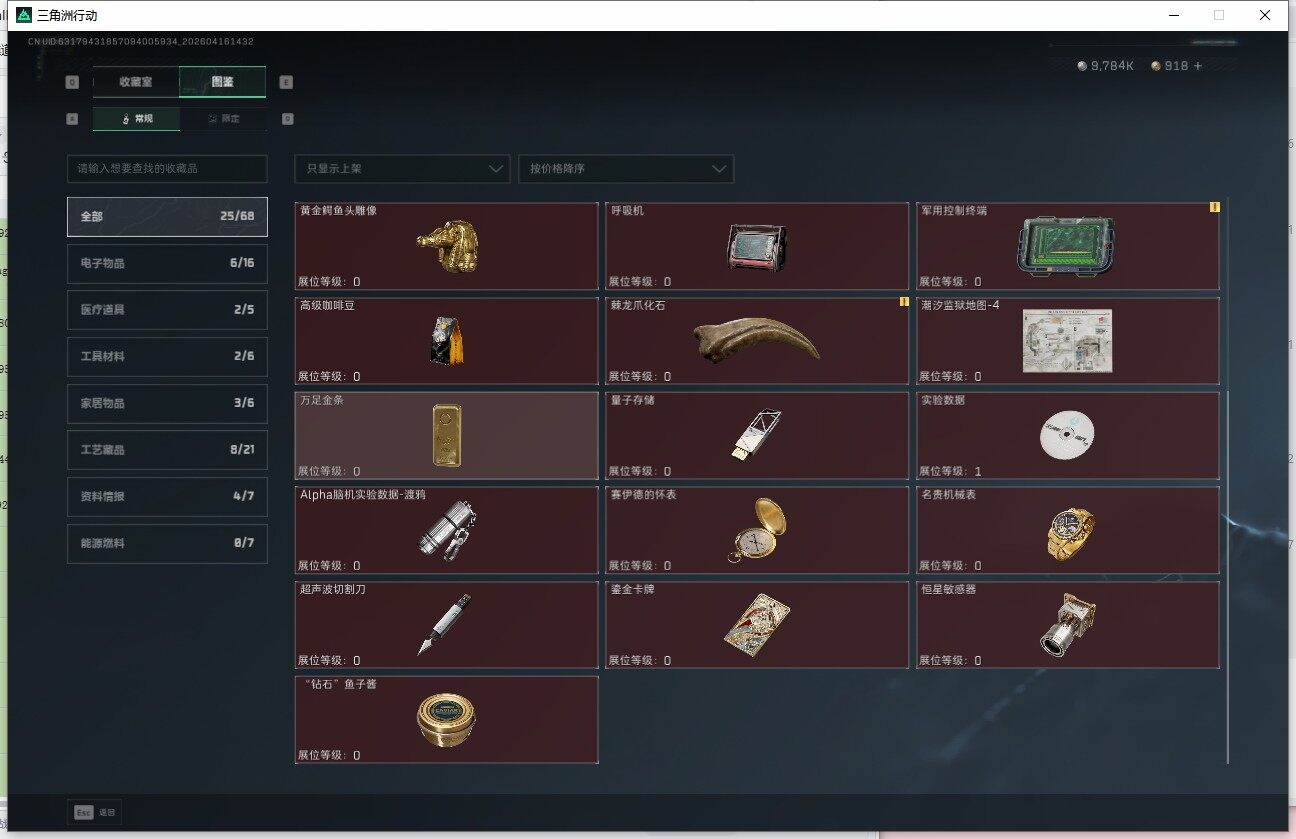
Task: Switch to the 收藏室 tab
Action: (136, 82)
